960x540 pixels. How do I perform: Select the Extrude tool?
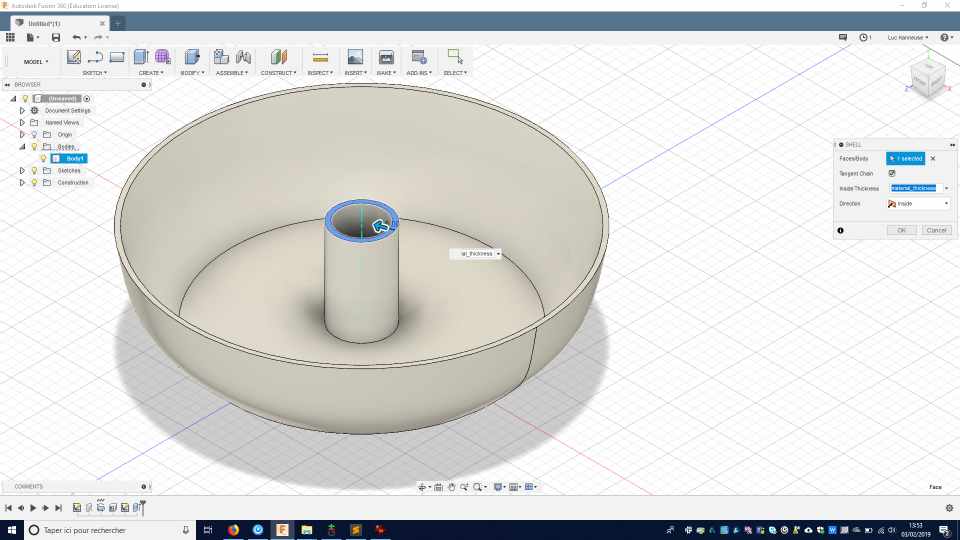point(141,57)
